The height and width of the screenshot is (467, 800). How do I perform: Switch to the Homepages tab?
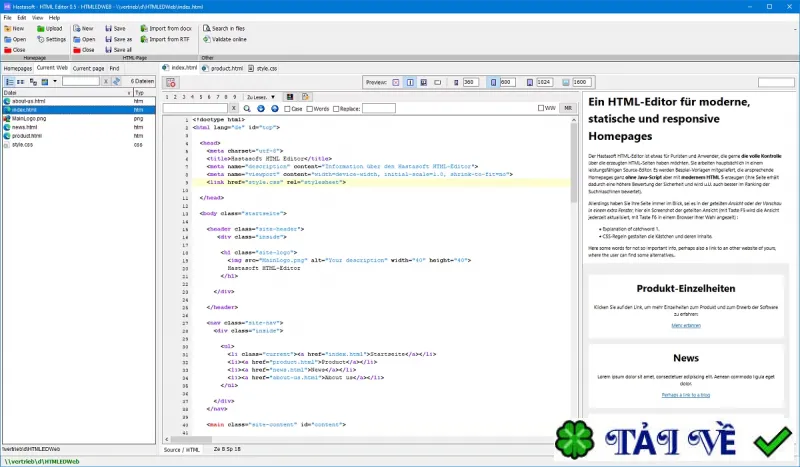[18, 68]
